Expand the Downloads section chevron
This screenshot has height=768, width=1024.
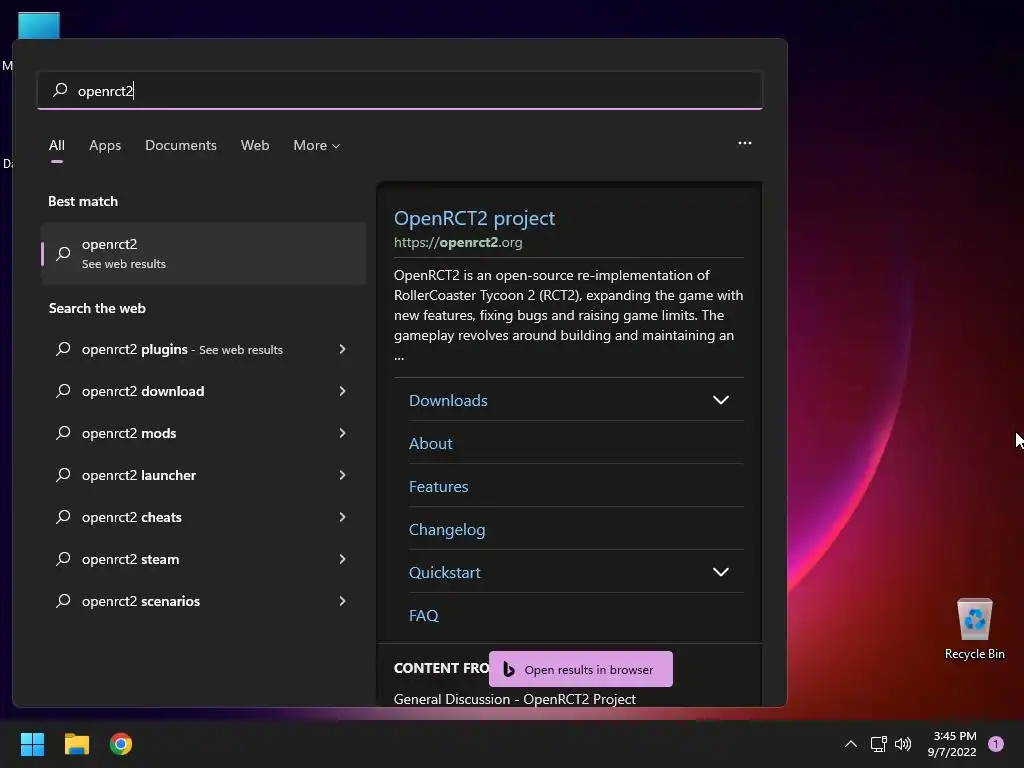coord(720,400)
